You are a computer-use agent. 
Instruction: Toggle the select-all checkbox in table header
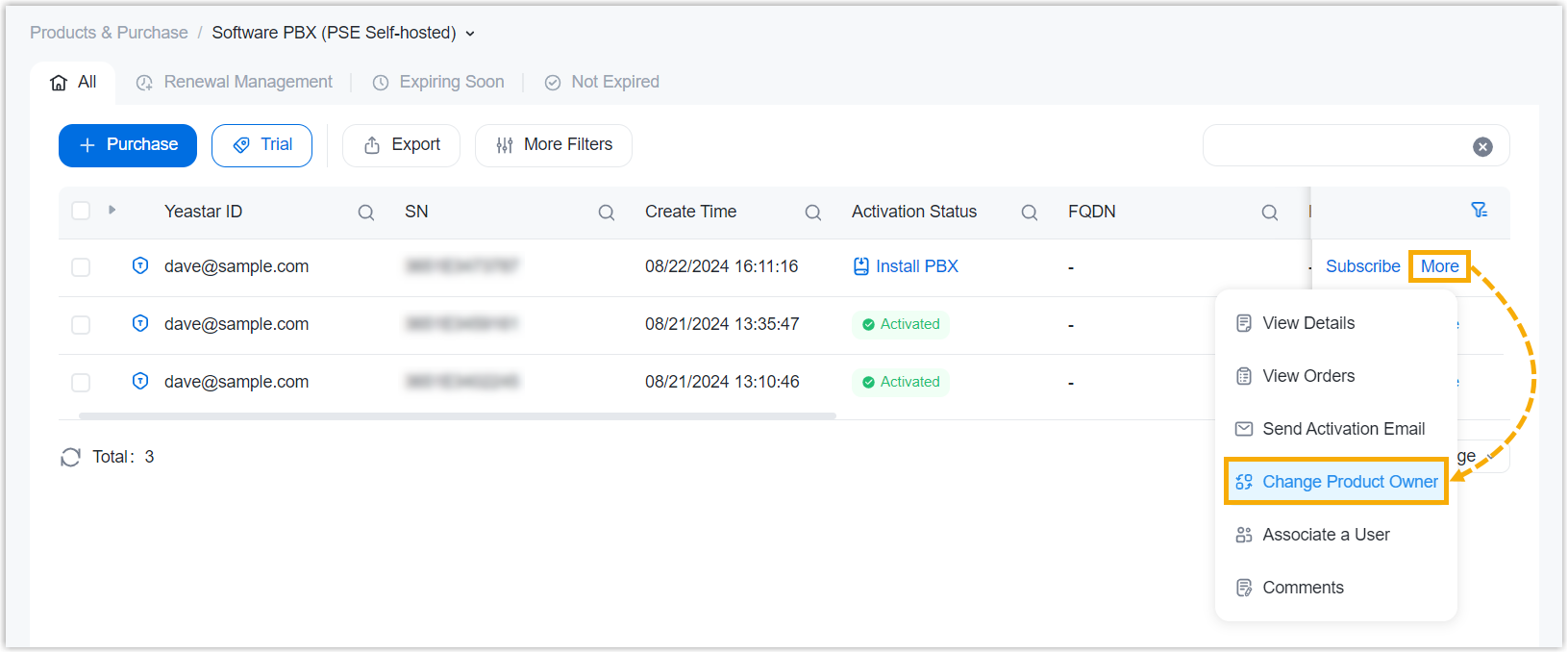coord(82,211)
